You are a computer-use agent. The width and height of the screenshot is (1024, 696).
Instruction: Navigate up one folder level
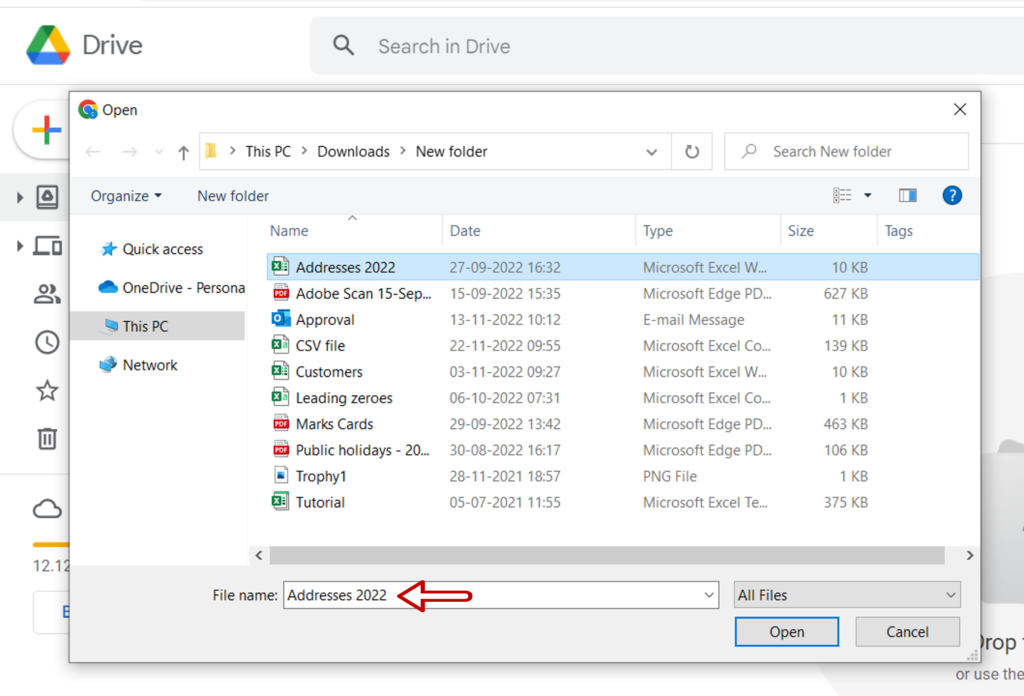(x=182, y=151)
